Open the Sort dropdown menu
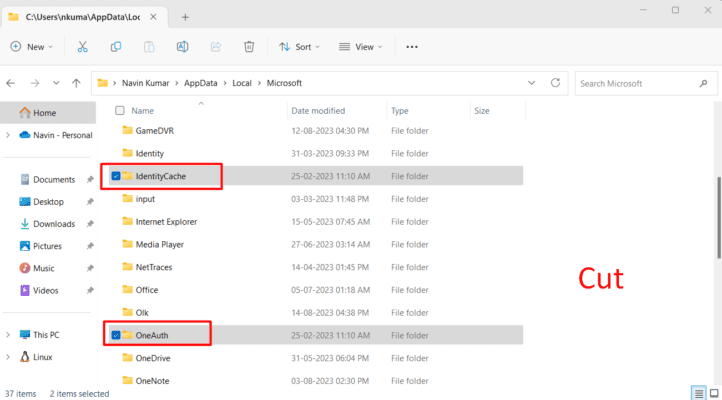Screen dimensions: 722x400 click(x=299, y=46)
